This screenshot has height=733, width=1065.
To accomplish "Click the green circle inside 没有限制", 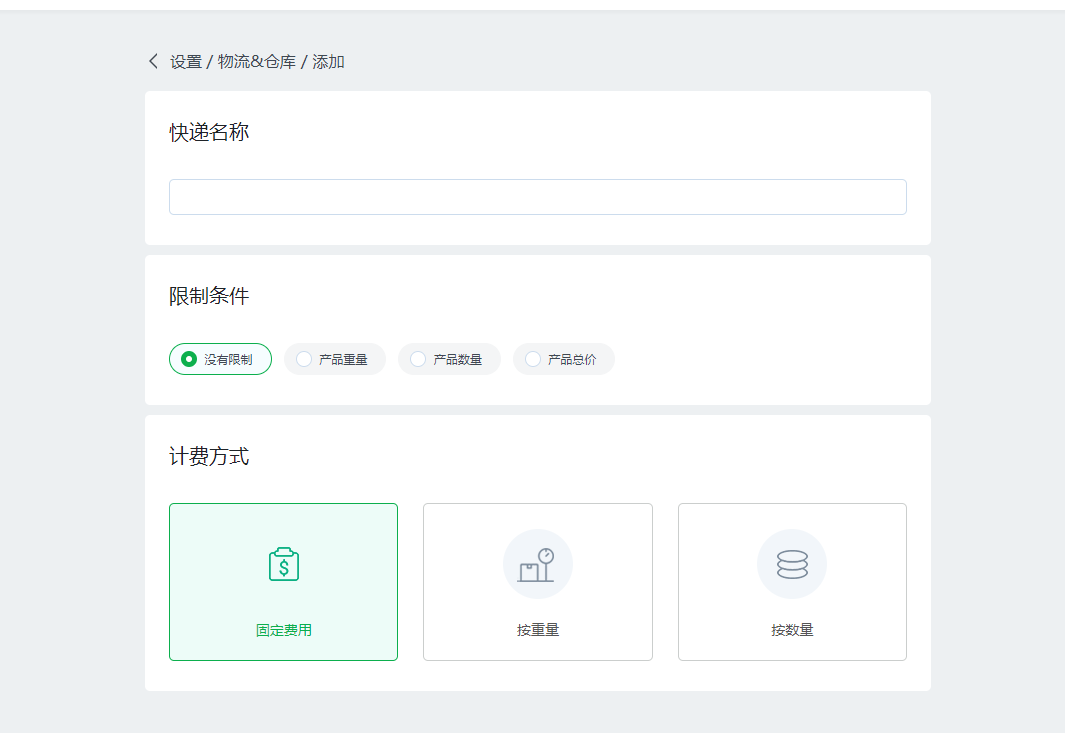I will tap(189, 359).
